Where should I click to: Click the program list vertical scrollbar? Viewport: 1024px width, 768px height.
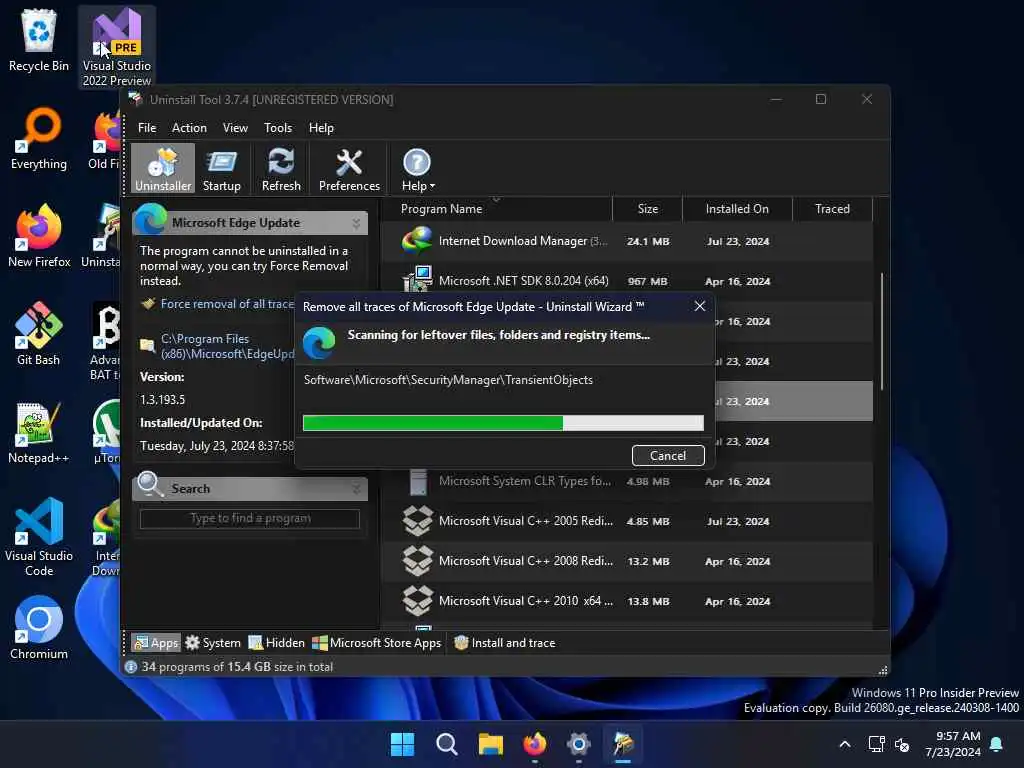882,331
